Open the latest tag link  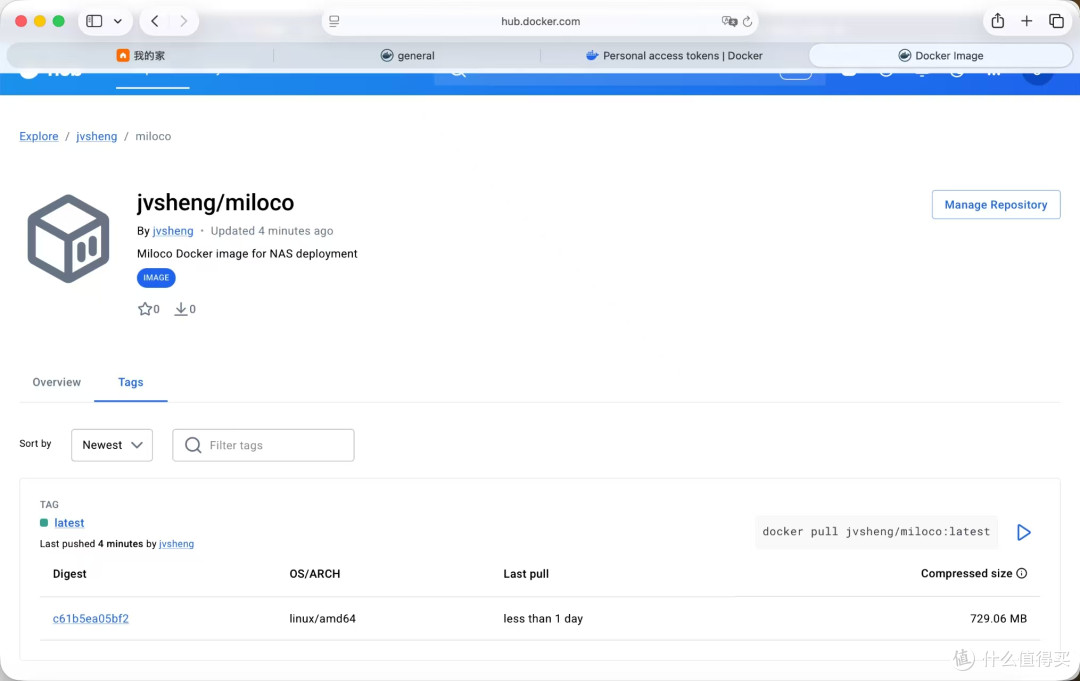69,523
